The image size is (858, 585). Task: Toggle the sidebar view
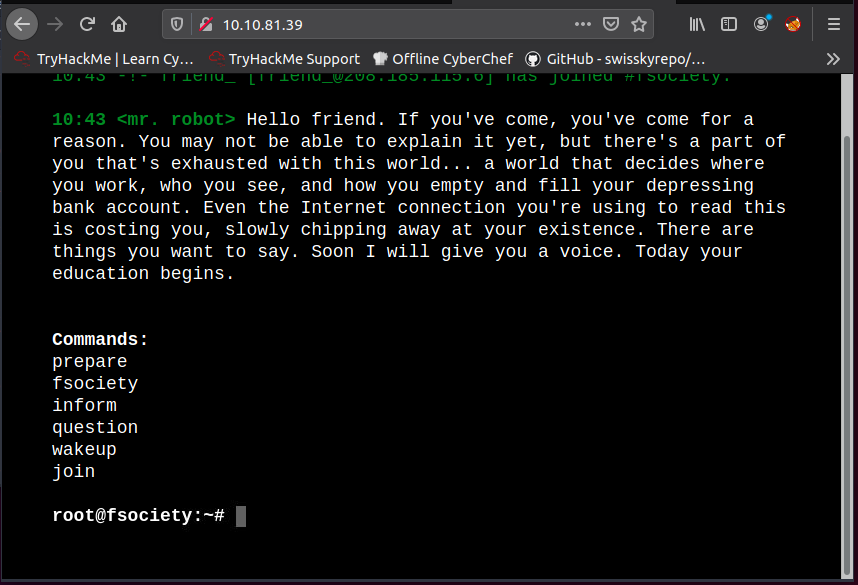pos(729,24)
